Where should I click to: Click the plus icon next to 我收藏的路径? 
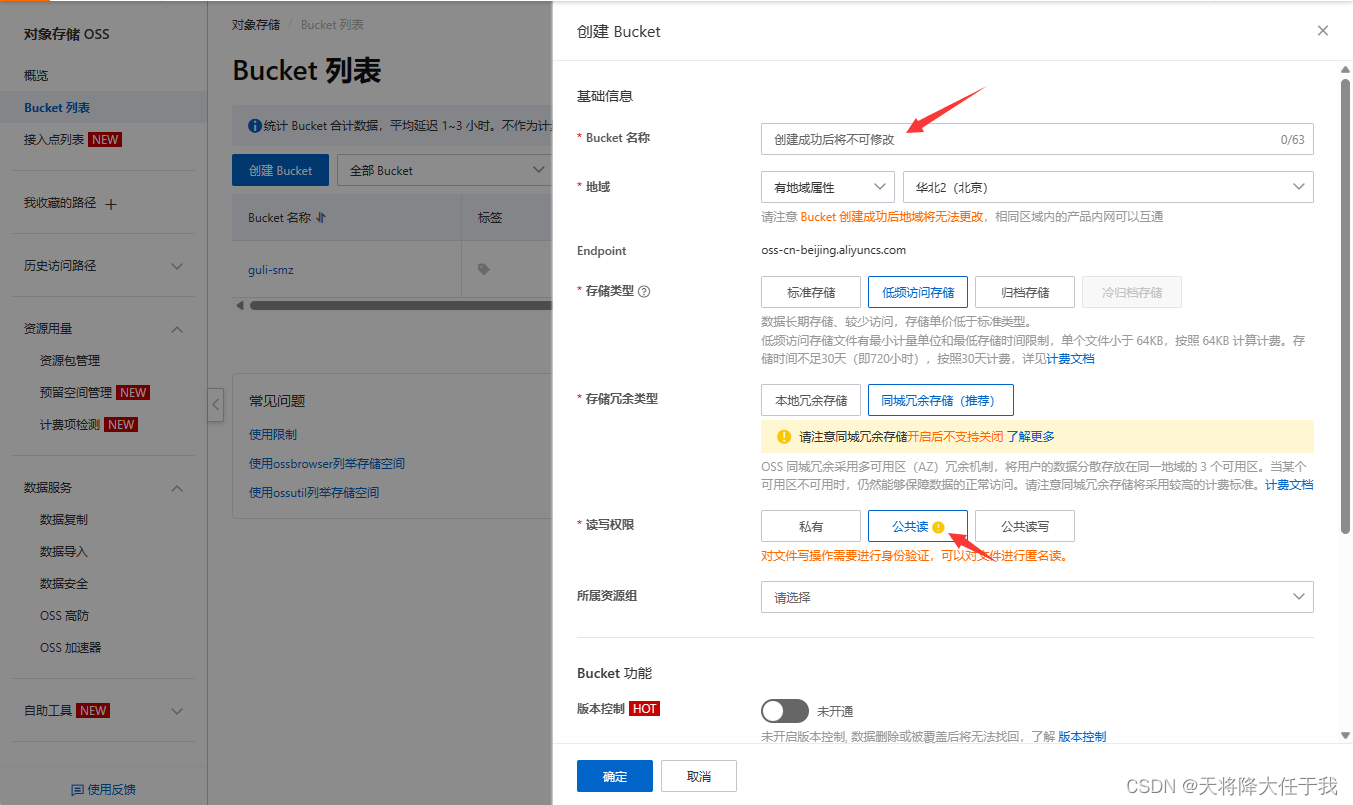(x=111, y=204)
